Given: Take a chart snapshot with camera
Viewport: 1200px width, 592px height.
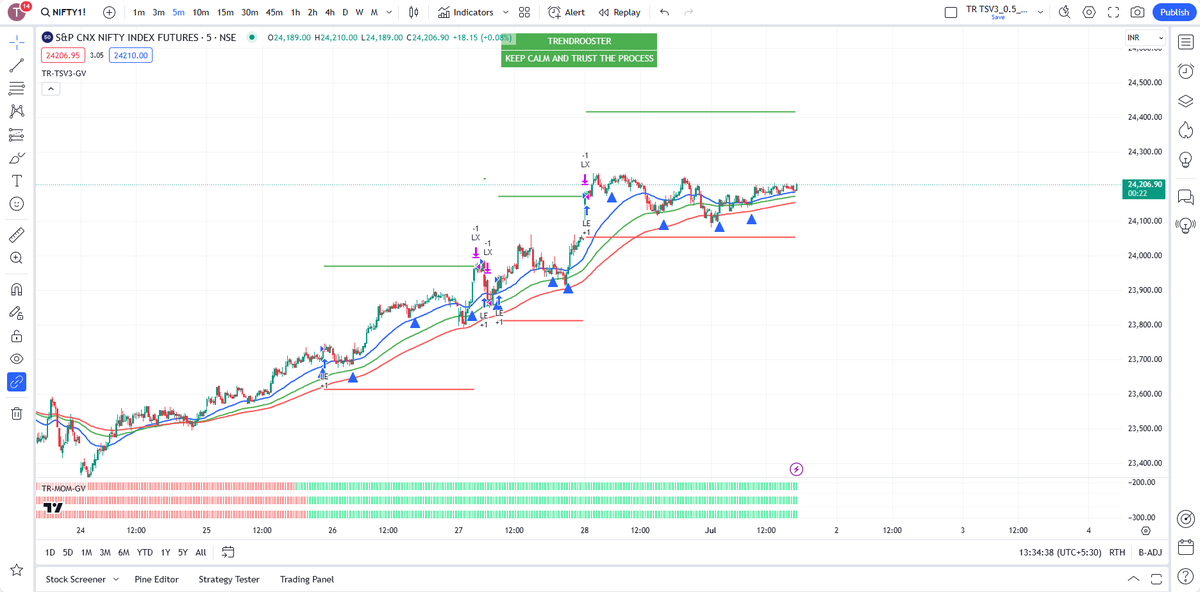Looking at the screenshot, I should pos(1137,12).
